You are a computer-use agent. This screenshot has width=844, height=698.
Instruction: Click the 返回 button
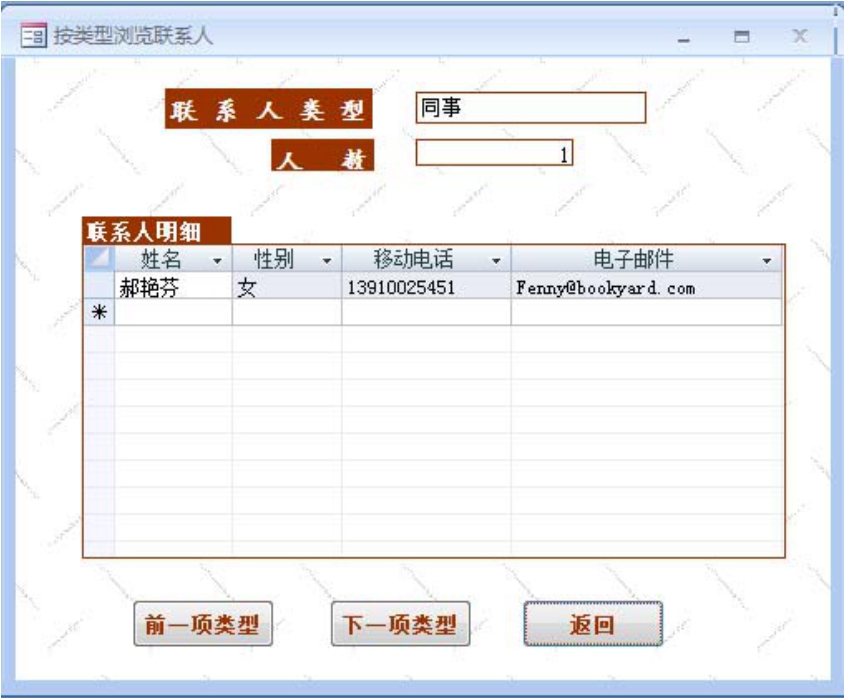click(593, 625)
